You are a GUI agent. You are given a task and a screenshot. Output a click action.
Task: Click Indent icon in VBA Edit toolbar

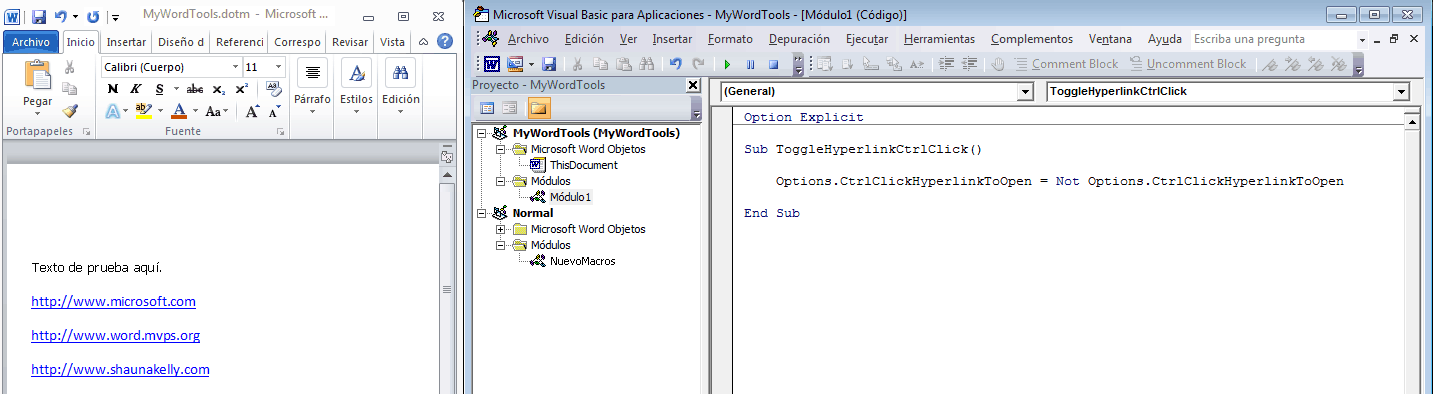click(946, 64)
